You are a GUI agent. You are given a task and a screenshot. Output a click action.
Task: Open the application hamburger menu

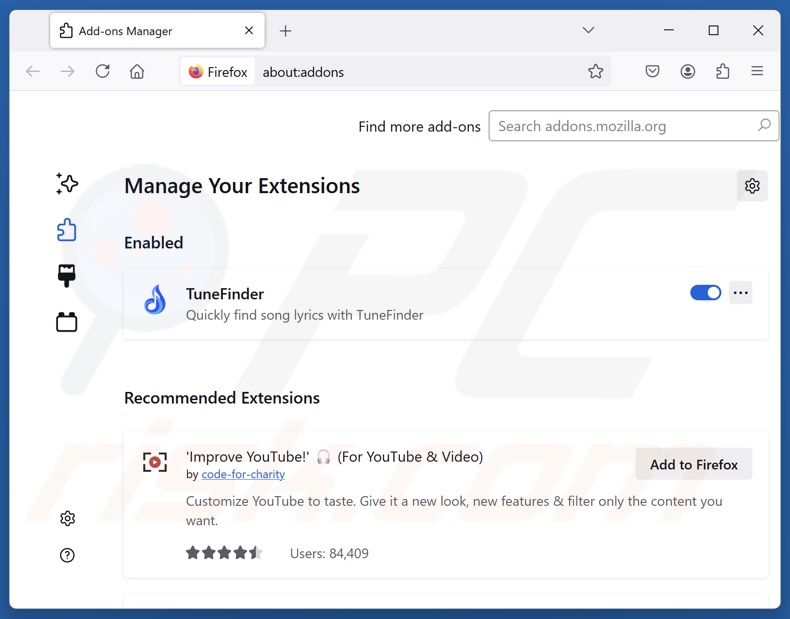757,71
